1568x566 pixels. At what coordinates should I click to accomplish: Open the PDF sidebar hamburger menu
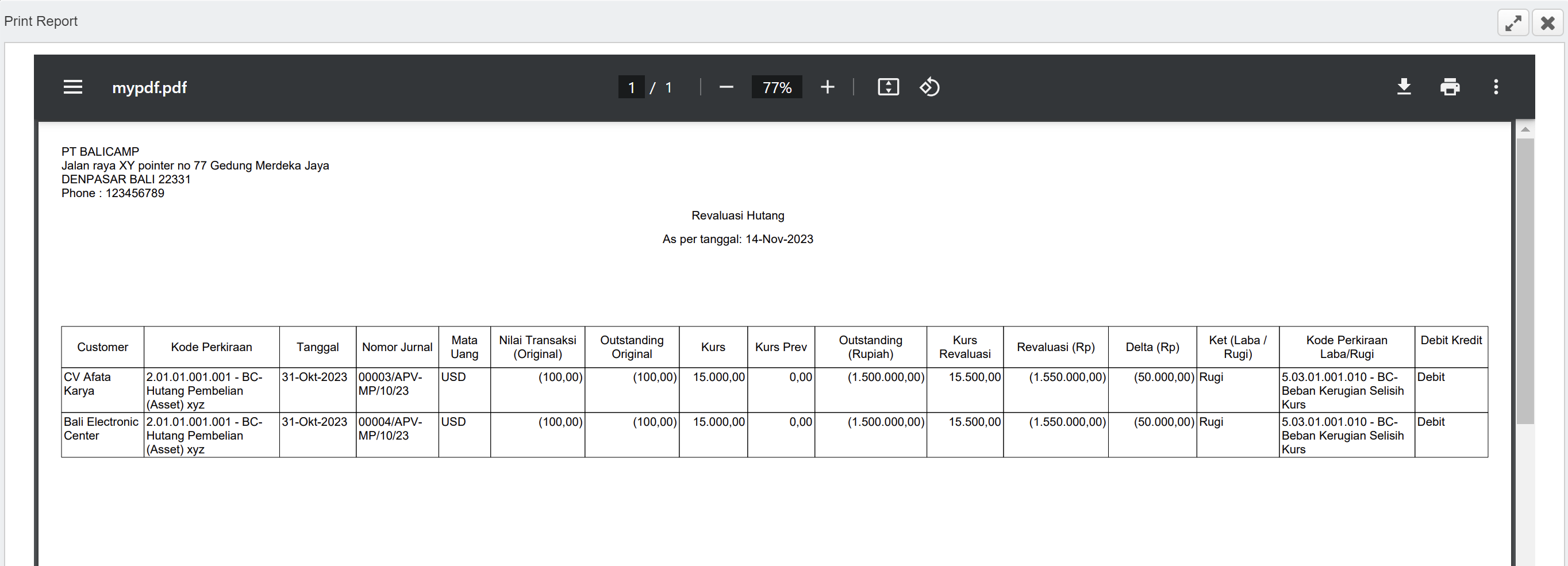[x=73, y=87]
